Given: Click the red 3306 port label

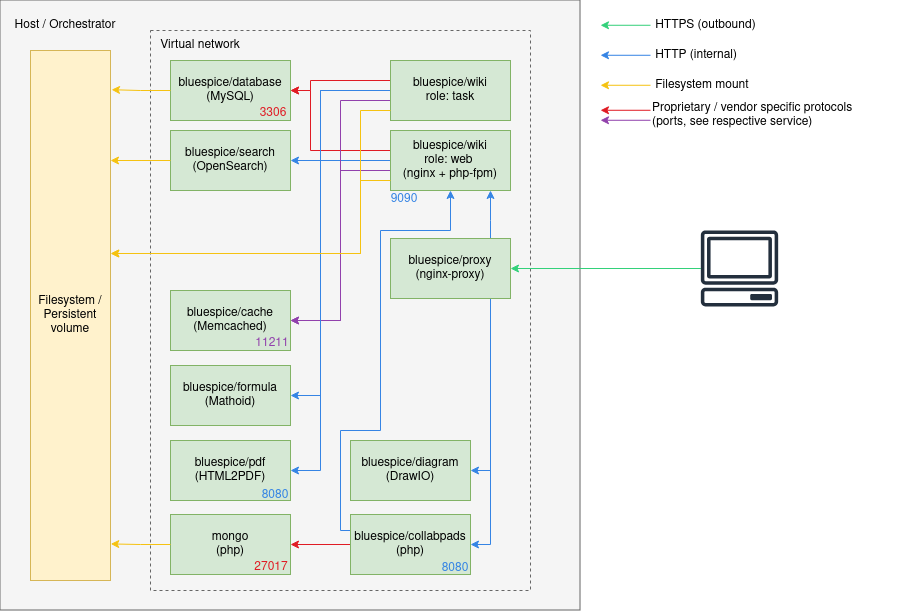Looking at the screenshot, I should click(272, 112).
